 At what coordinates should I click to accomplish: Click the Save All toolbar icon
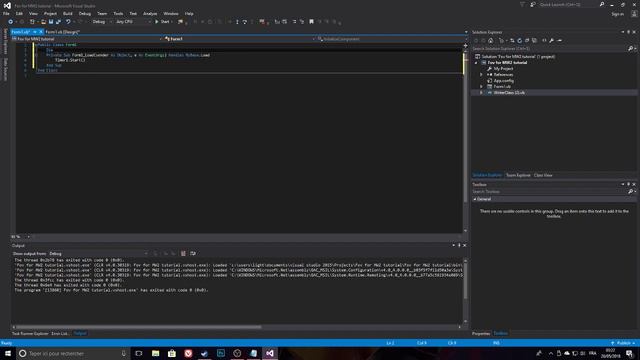pos(58,22)
